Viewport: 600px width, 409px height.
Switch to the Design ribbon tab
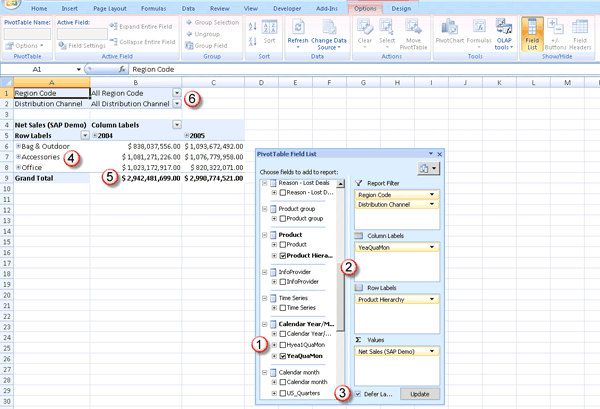[x=400, y=8]
